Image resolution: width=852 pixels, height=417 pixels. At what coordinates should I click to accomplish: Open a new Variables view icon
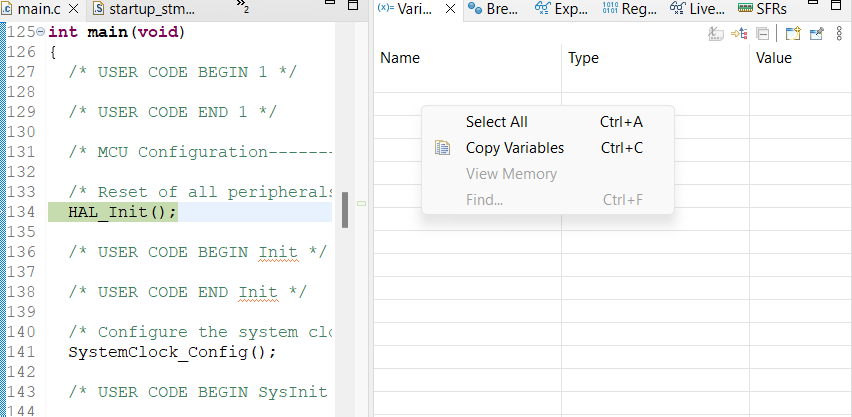[x=792, y=34]
